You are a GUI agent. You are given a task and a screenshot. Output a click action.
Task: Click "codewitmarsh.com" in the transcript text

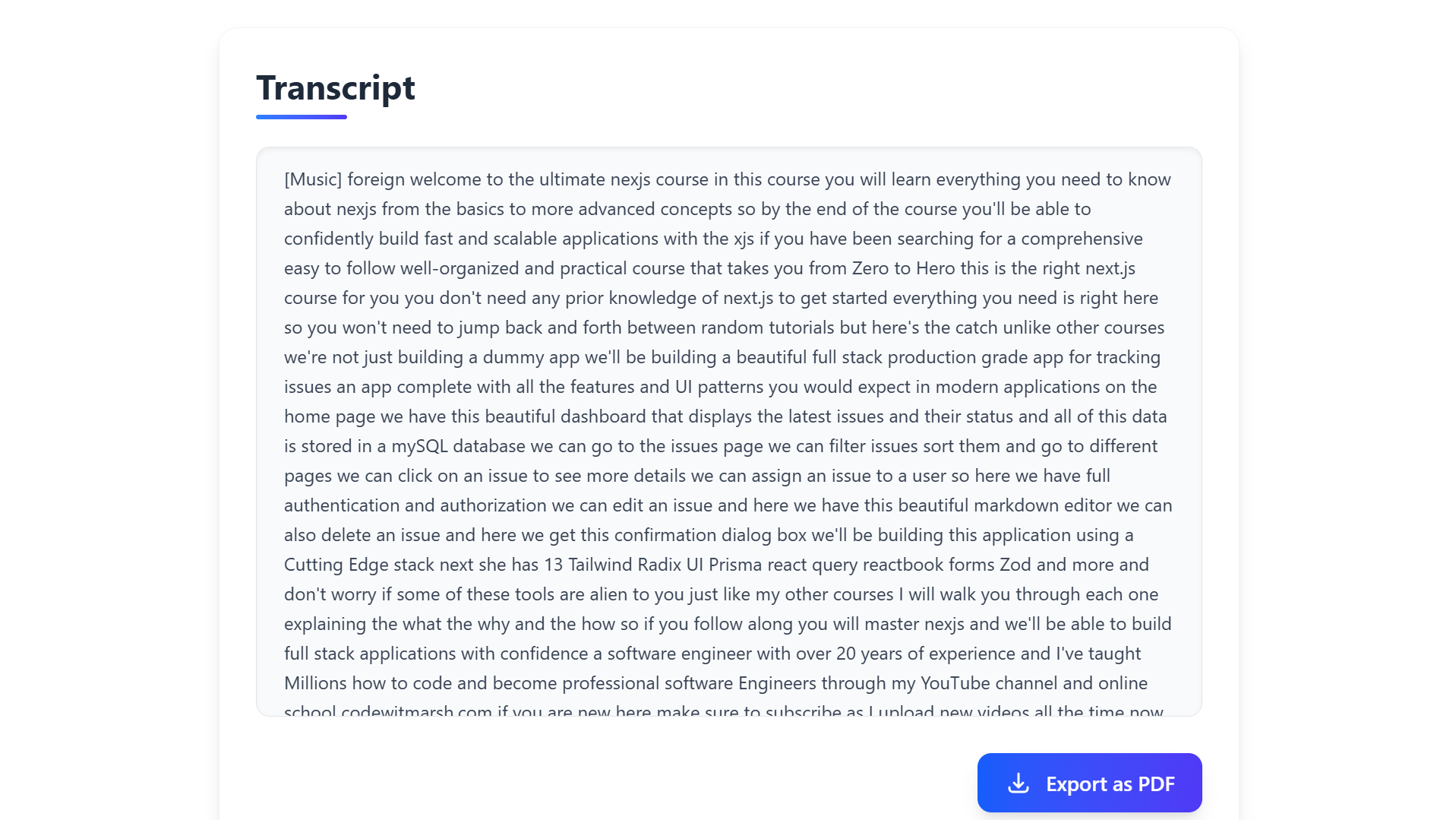point(418,711)
